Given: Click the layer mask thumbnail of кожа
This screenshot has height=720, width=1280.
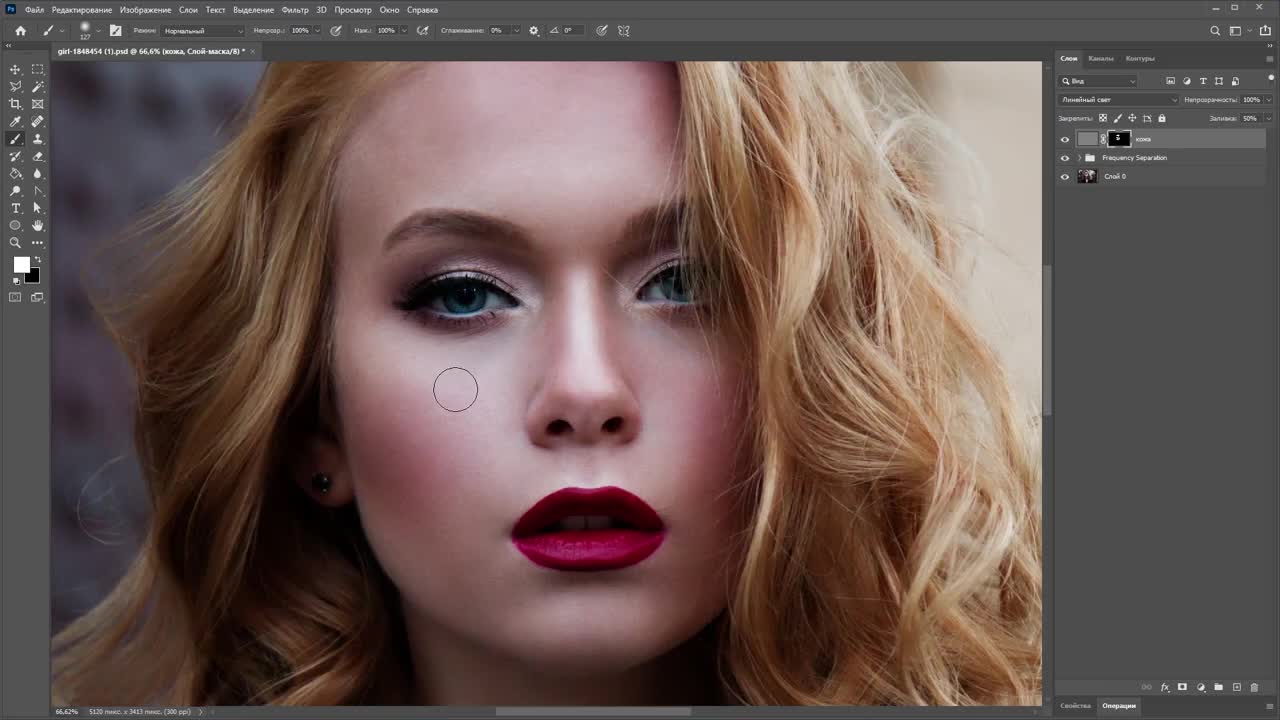Looking at the screenshot, I should point(1119,139).
